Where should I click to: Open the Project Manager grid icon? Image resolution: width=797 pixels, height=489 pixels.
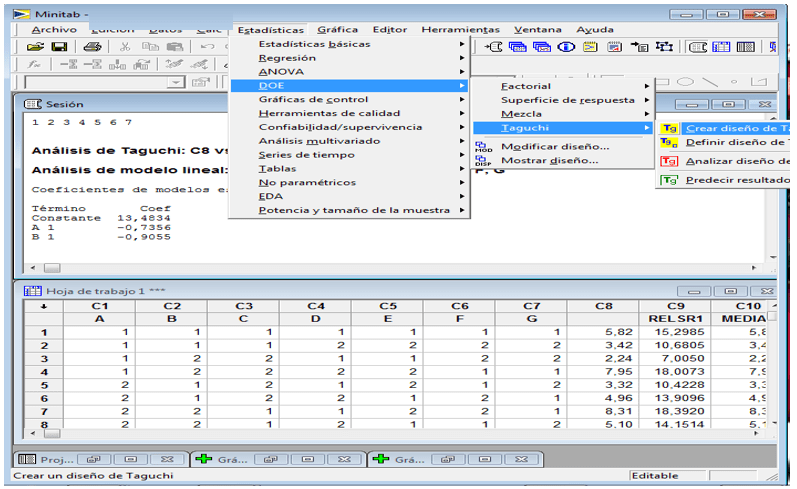(746, 47)
